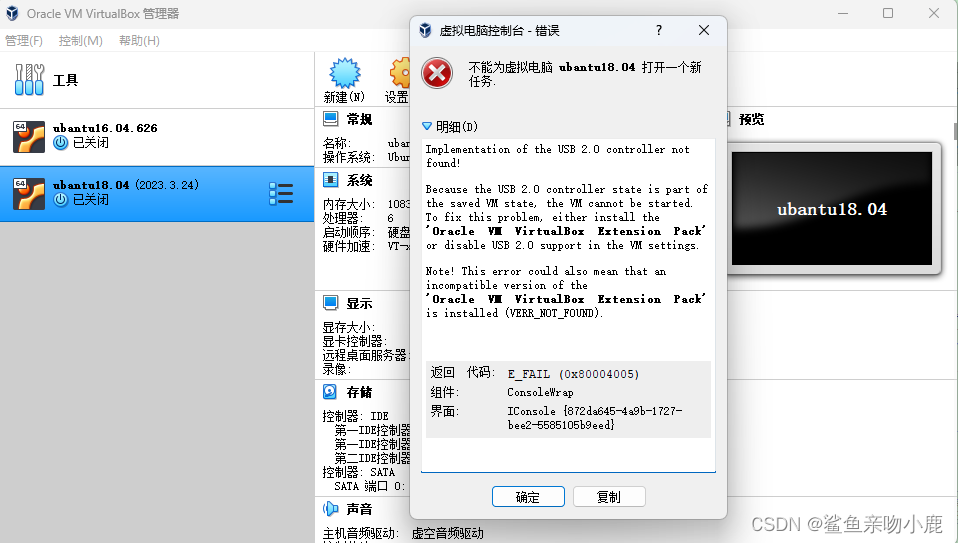
Task: Click the System (系统) section icon
Action: (331, 180)
